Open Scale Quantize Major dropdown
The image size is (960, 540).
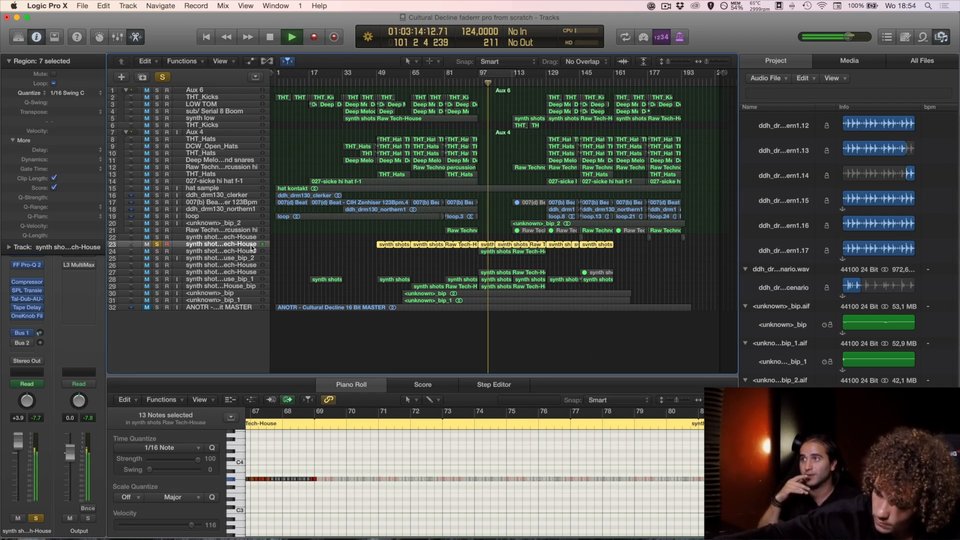(x=172, y=497)
